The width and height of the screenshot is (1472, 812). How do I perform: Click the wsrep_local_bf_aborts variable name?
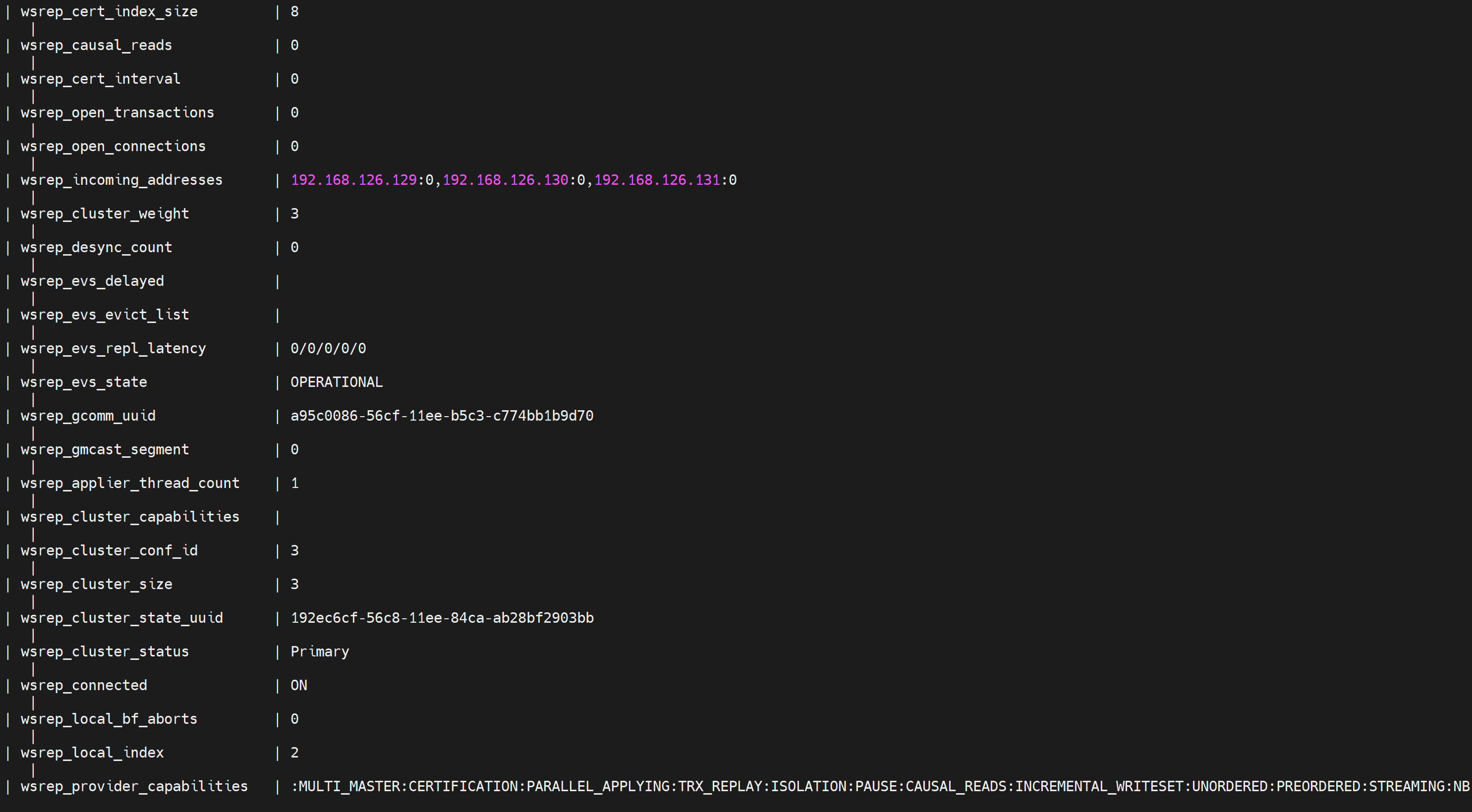109,719
